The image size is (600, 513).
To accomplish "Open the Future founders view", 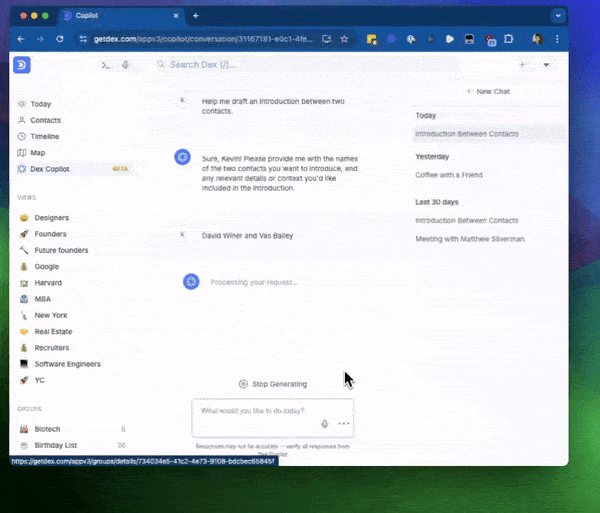I will point(61,250).
